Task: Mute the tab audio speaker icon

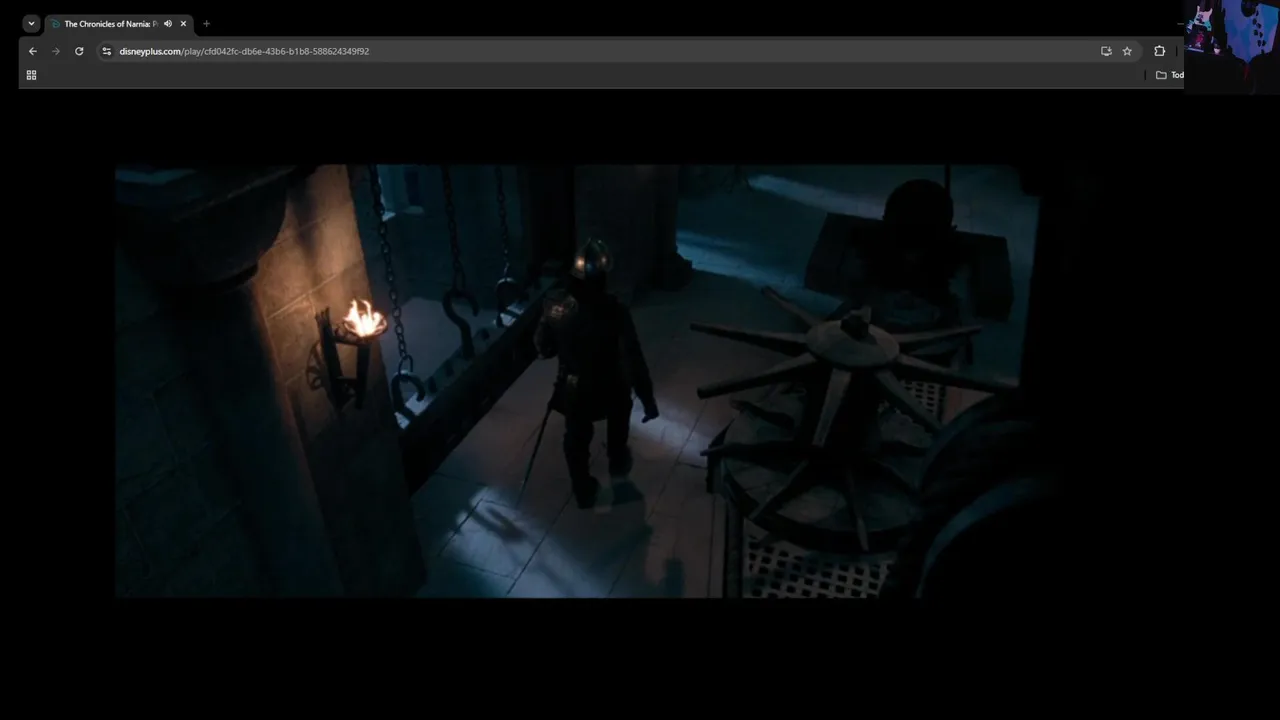Action: [168, 24]
